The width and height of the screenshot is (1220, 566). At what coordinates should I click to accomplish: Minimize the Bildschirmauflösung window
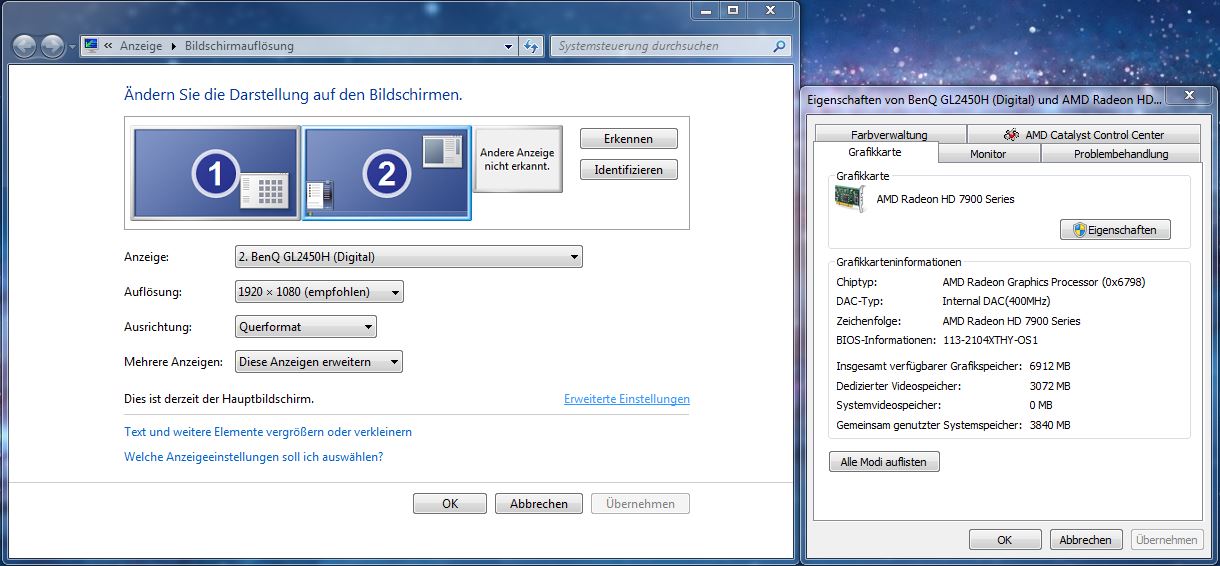pos(706,9)
